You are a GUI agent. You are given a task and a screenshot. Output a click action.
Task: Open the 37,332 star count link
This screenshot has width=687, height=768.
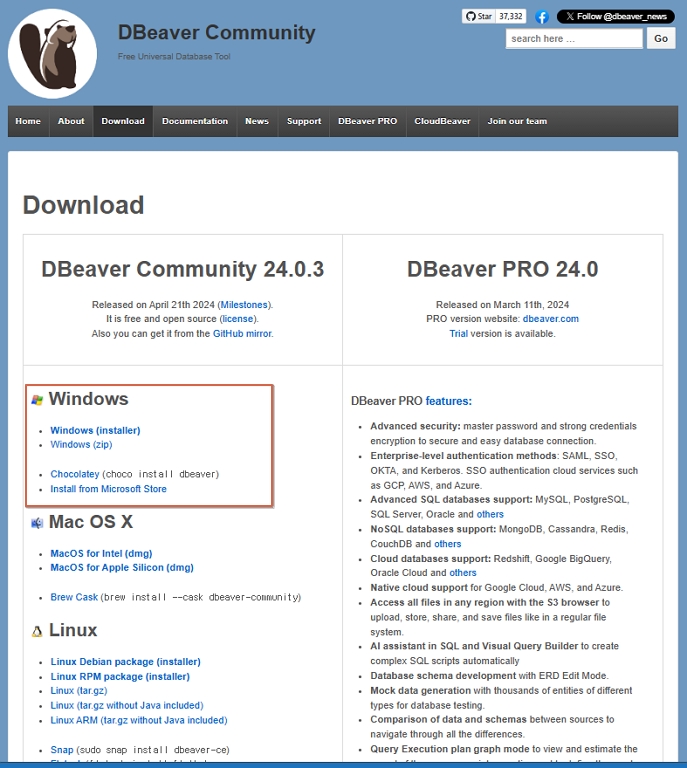(511, 16)
